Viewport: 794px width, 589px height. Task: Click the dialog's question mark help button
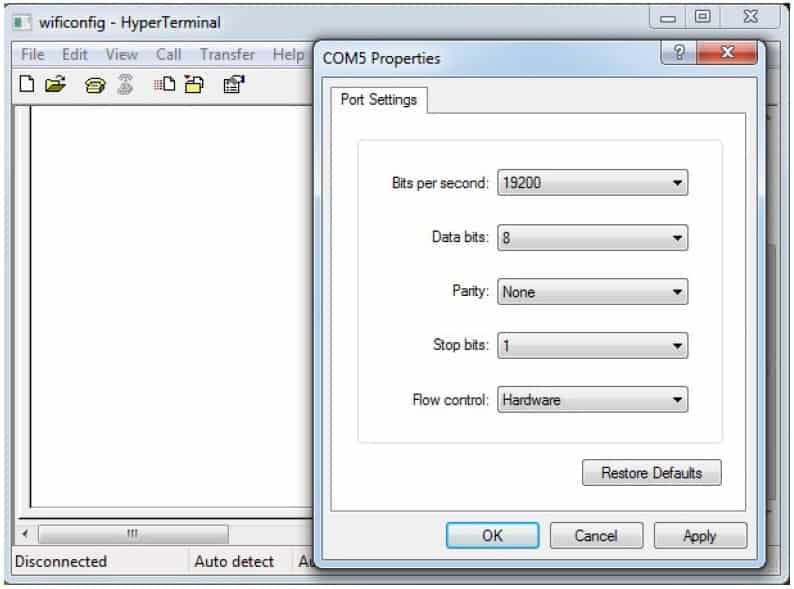679,54
